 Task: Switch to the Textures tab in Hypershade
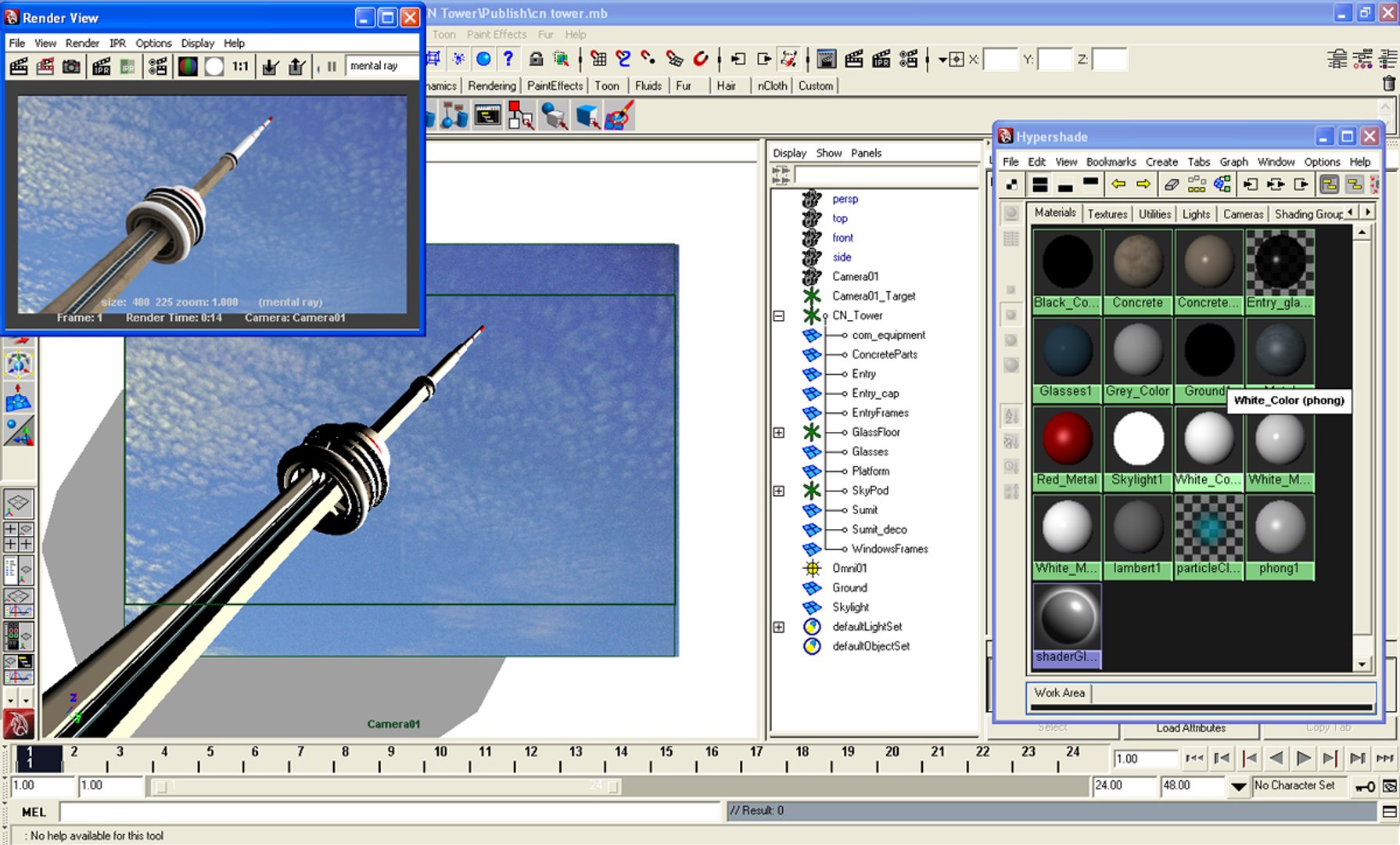point(1107,214)
